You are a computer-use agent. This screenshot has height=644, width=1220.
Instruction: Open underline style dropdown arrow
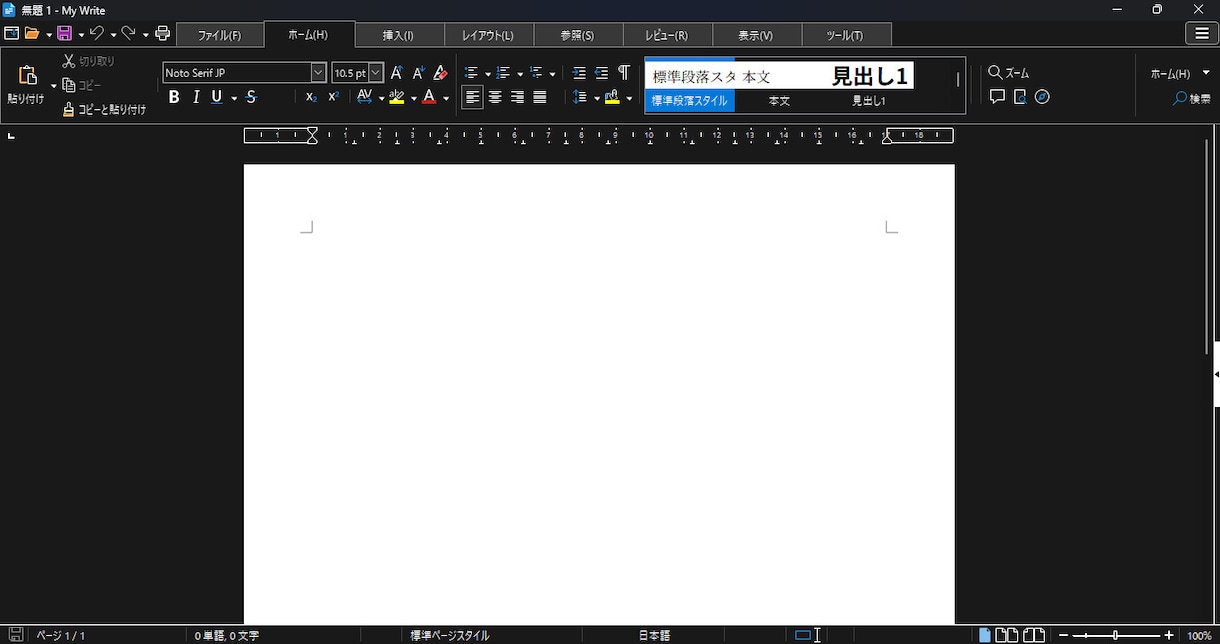tap(234, 98)
